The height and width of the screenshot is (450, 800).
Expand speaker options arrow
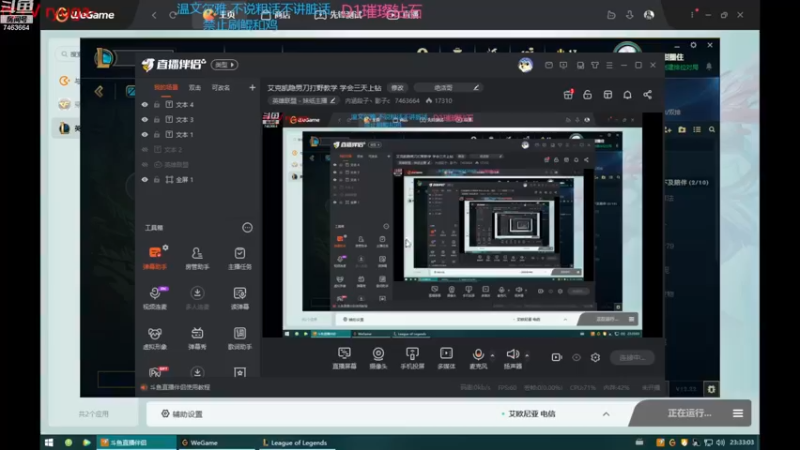click(527, 355)
